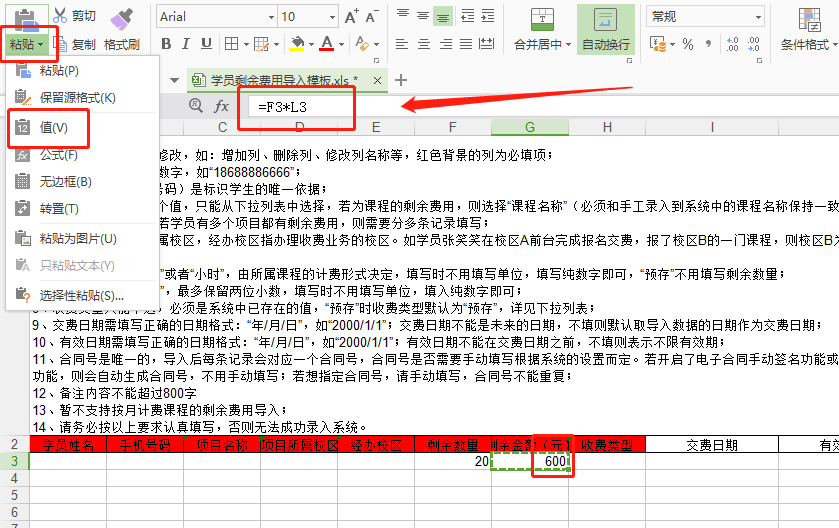
Task: Toggle underline formatting
Action: click(x=206, y=44)
